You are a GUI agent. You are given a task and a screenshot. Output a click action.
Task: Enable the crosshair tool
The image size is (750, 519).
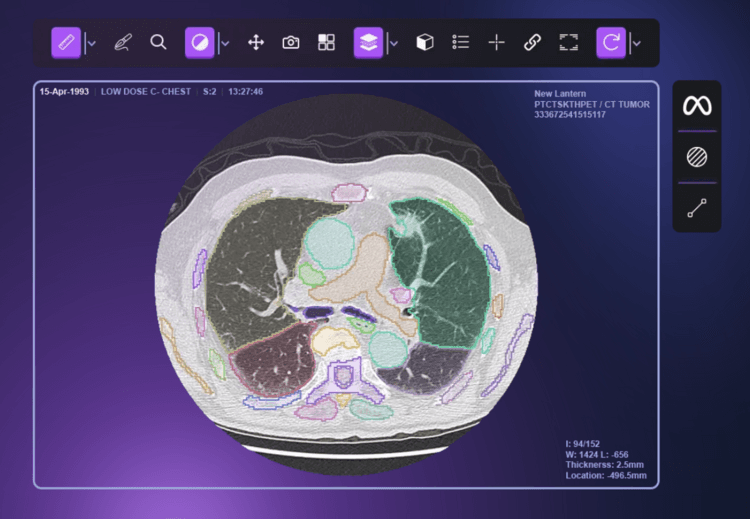click(x=496, y=43)
